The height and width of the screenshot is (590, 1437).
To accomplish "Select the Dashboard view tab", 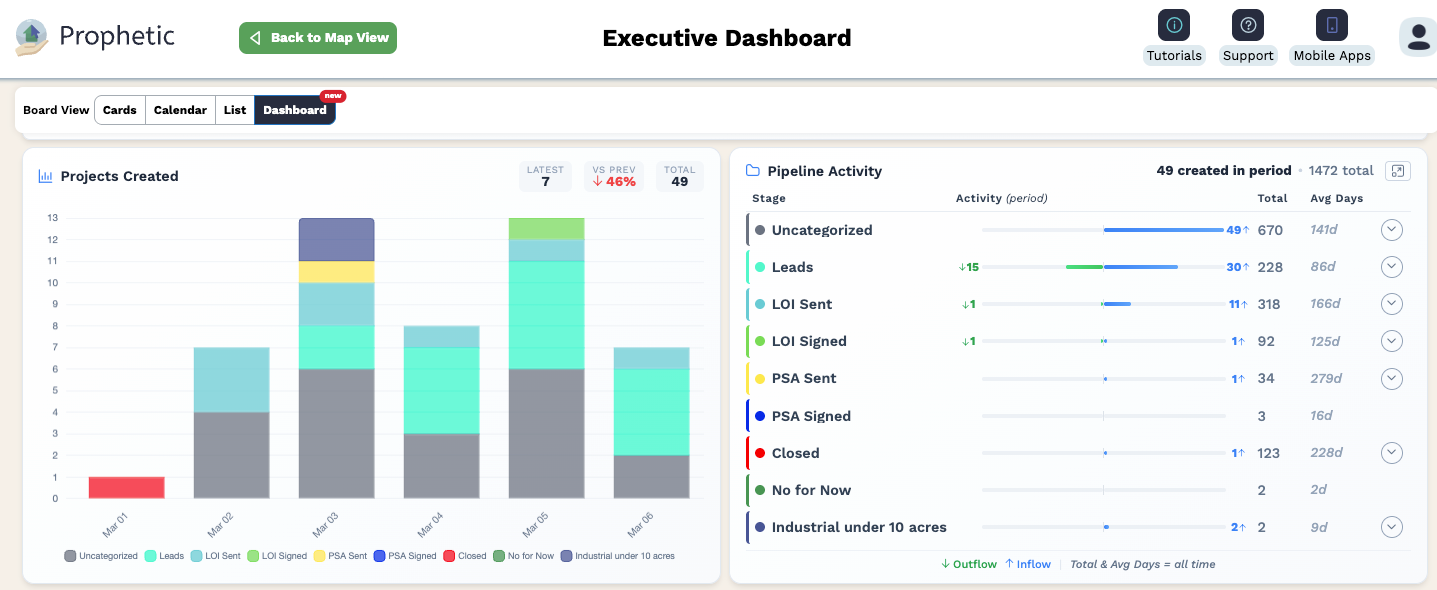I will pyautogui.click(x=295, y=110).
